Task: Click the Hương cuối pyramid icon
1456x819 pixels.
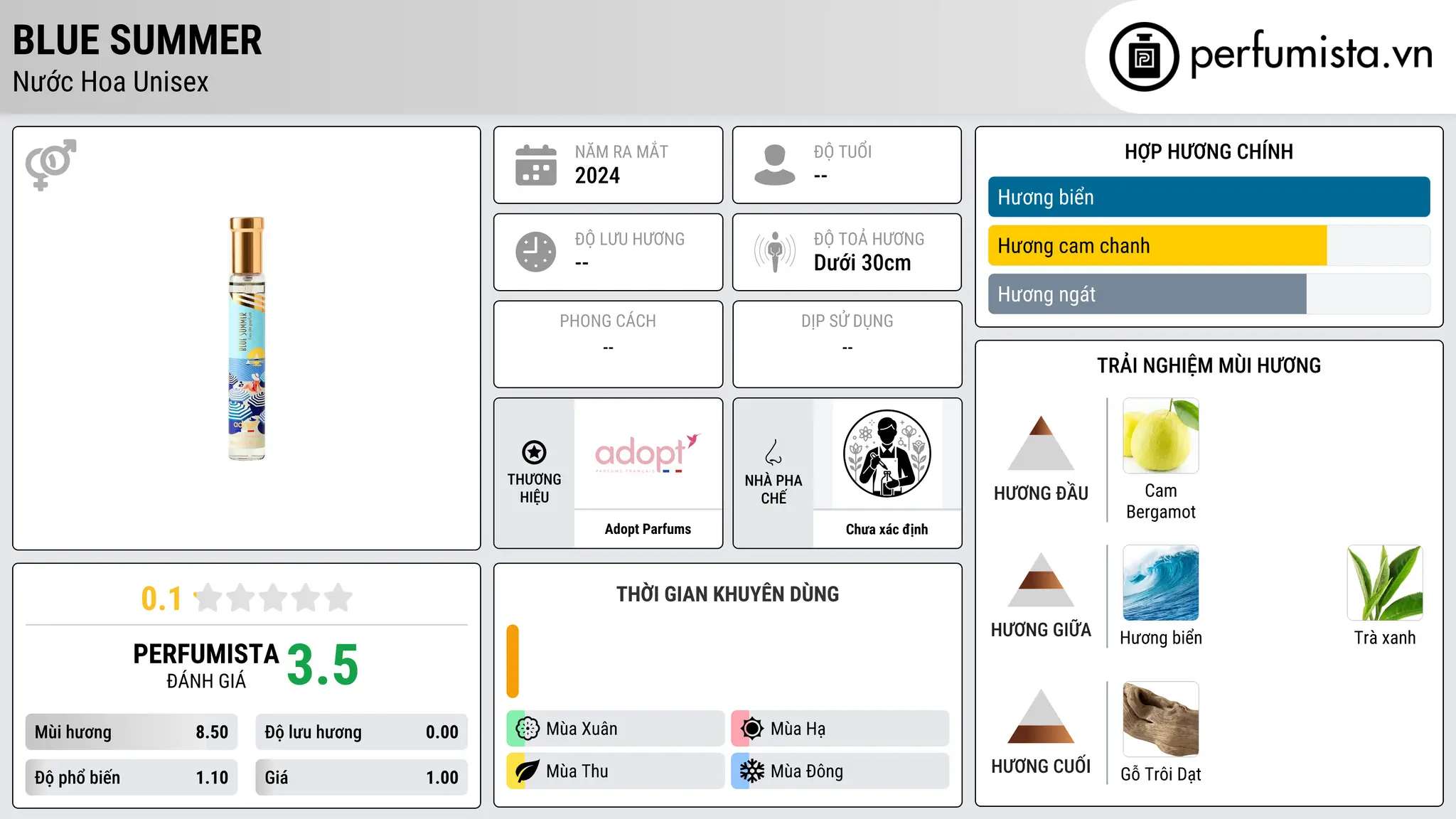Action: point(1041,716)
